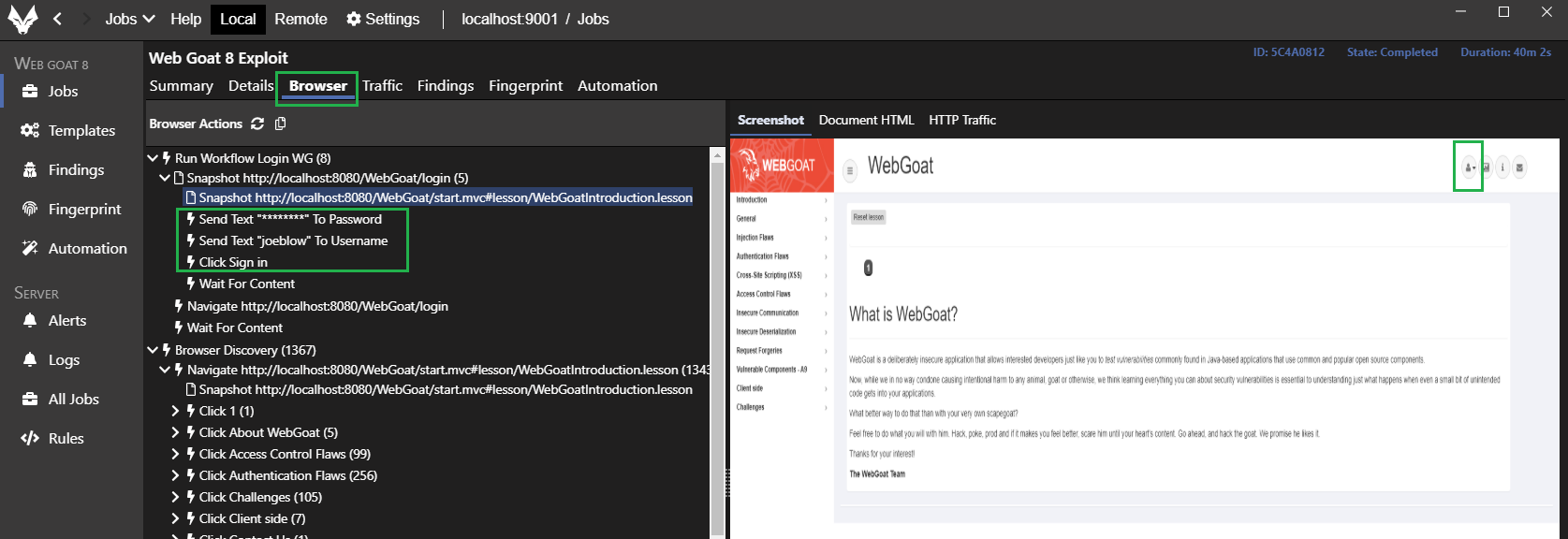Image resolution: width=1568 pixels, height=539 pixels.
Task: Expand the Click Challenges (105) node
Action: [x=176, y=497]
